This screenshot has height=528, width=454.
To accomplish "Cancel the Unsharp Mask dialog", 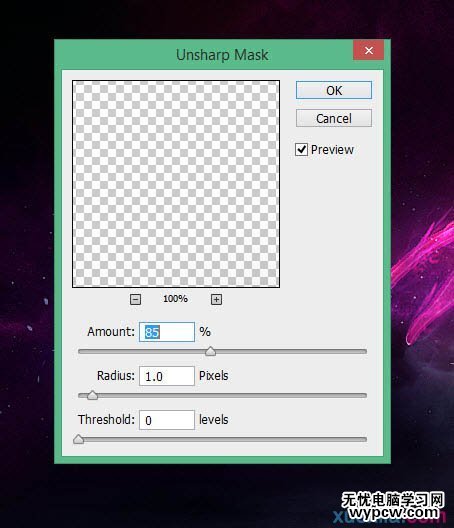I will click(x=334, y=118).
